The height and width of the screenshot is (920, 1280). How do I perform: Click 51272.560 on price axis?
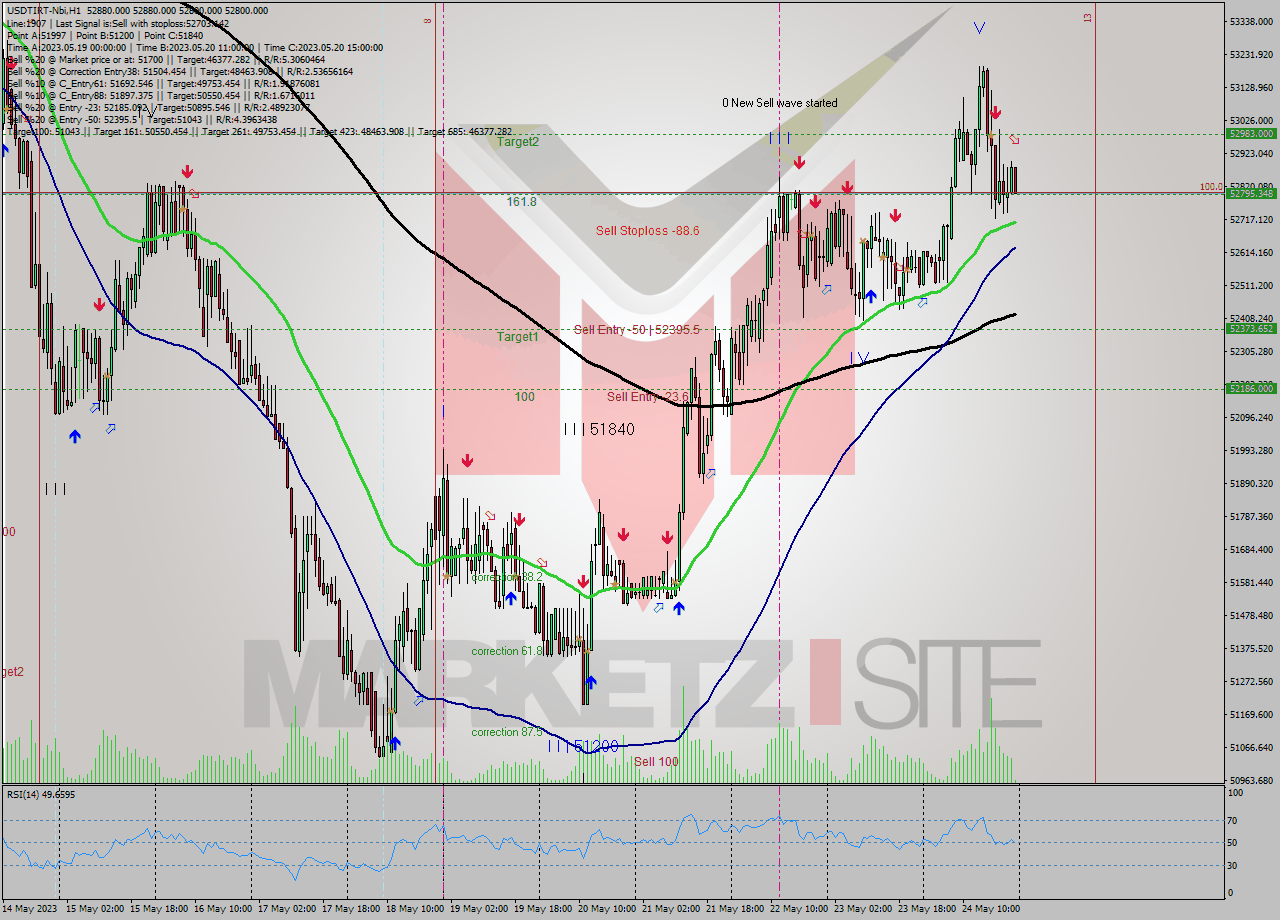[x=1252, y=681]
